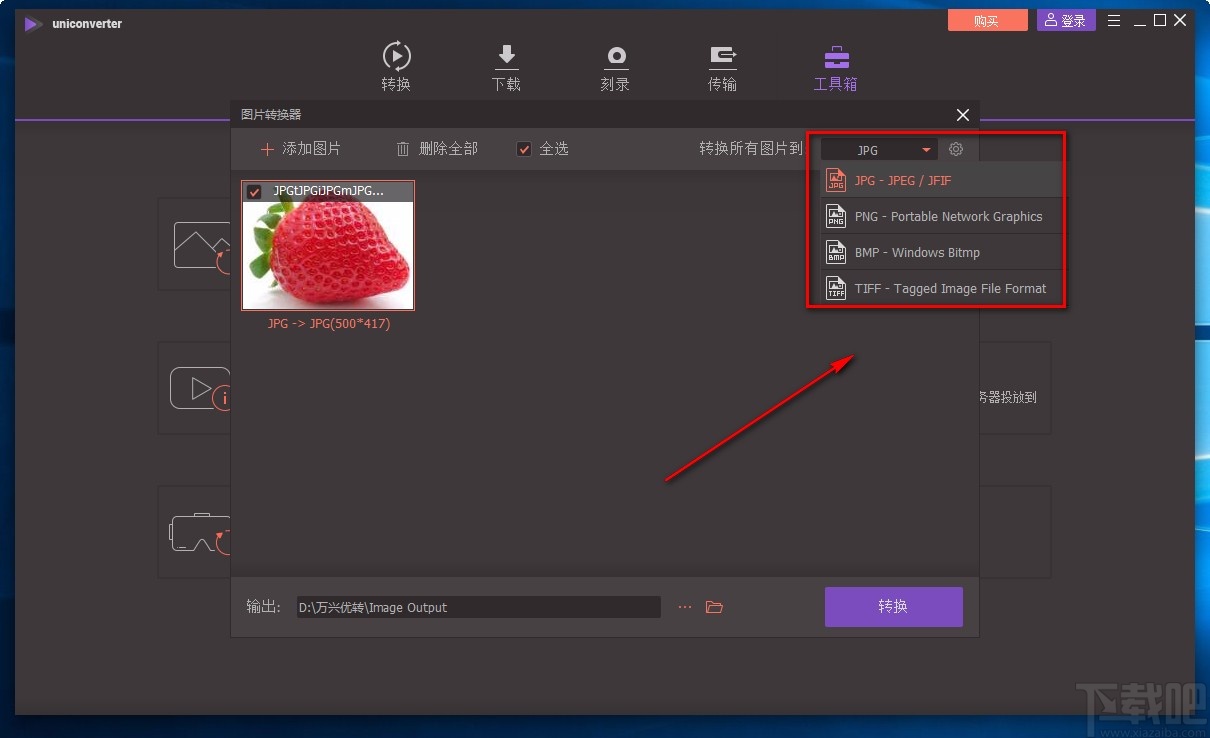Click the VR converter tool icon behind dialog
1210x738 pixels.
click(x=200, y=533)
